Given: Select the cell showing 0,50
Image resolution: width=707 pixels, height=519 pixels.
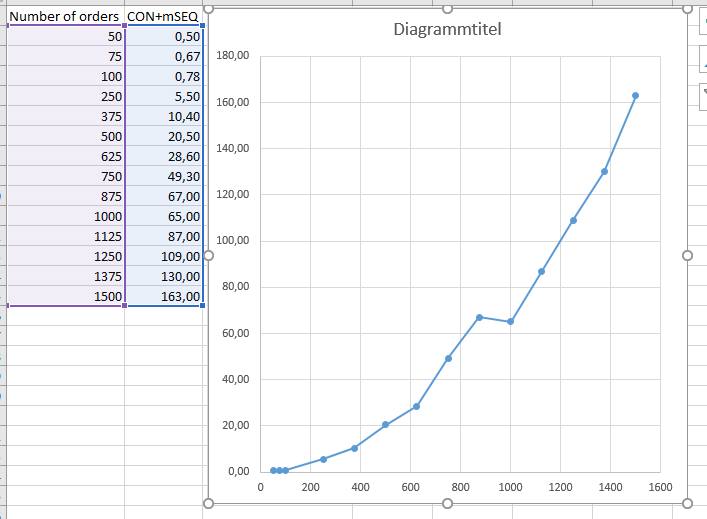Looking at the screenshot, I should 164,36.
